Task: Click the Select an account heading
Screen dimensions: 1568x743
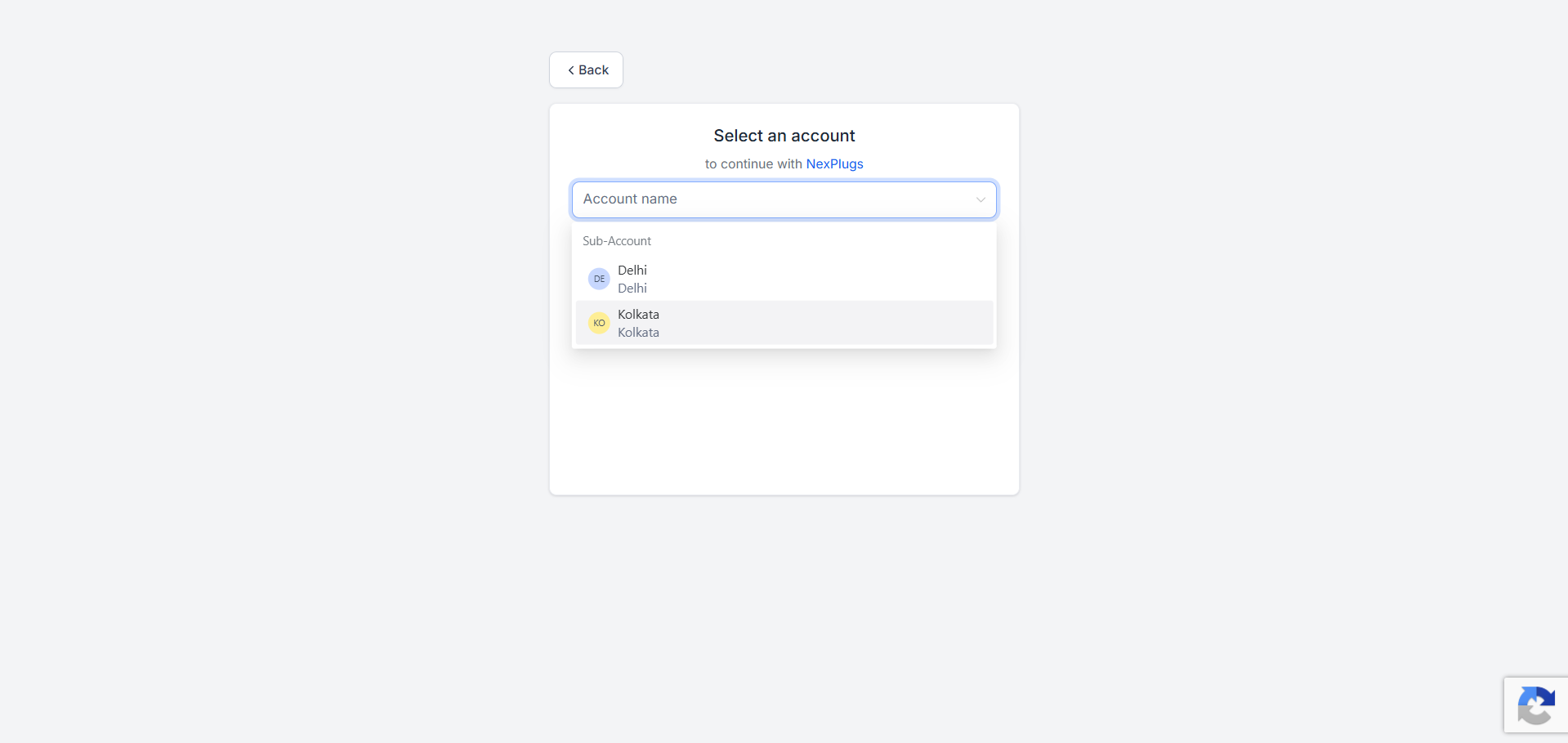Action: pos(784,136)
